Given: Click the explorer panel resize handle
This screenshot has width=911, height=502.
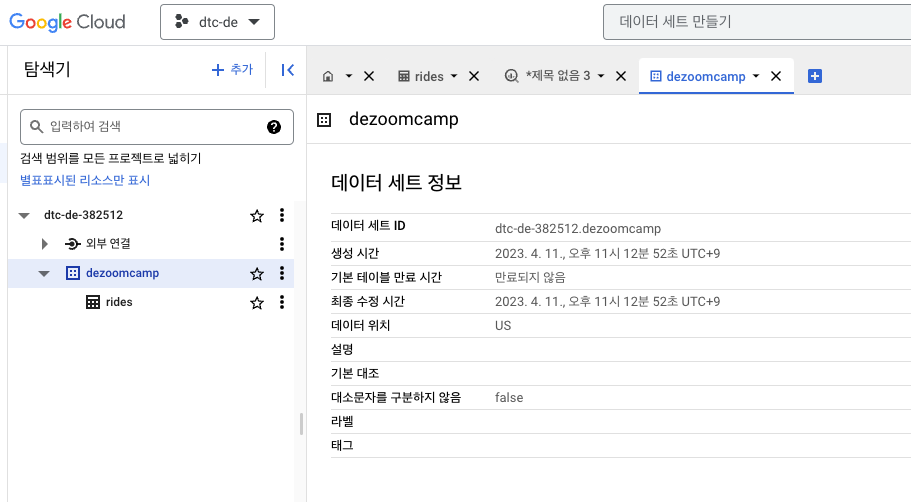Looking at the screenshot, I should (x=301, y=424).
